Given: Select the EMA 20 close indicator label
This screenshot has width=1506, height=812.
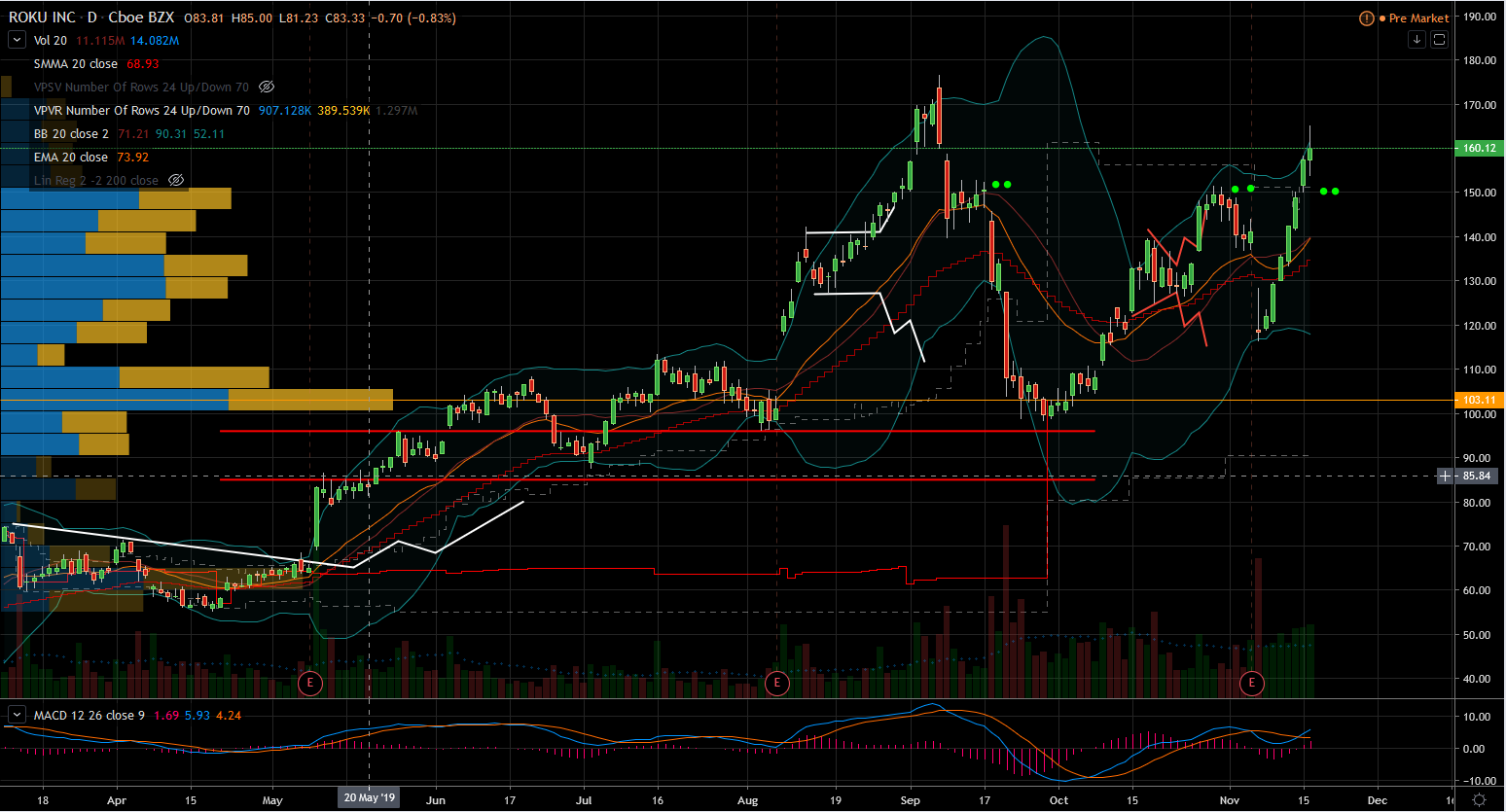Looking at the screenshot, I should (71, 158).
